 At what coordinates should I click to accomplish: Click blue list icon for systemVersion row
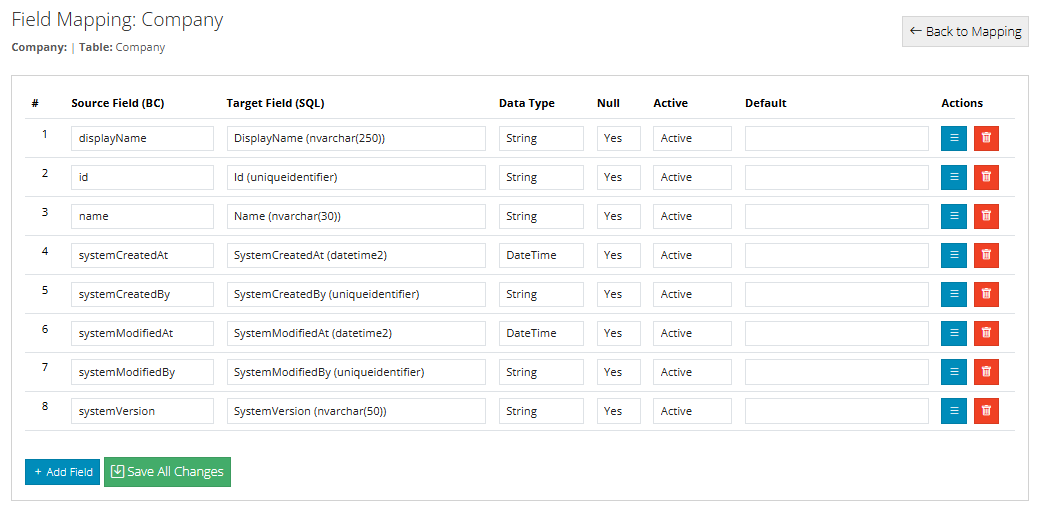954,411
